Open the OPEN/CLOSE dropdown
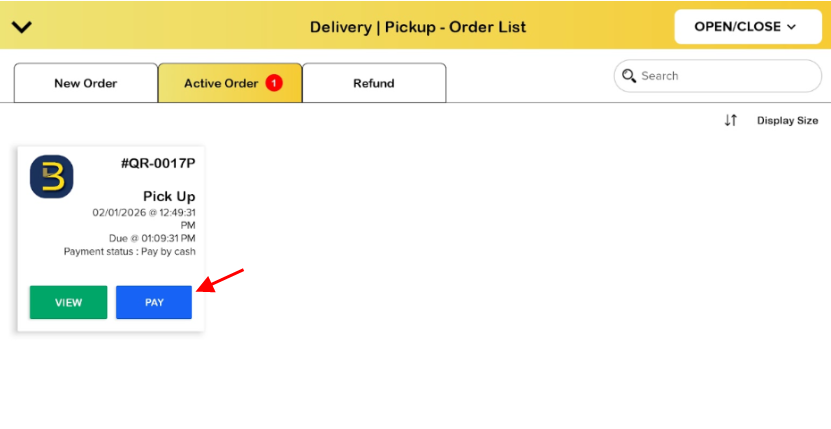The height and width of the screenshot is (429, 831). tap(744, 27)
